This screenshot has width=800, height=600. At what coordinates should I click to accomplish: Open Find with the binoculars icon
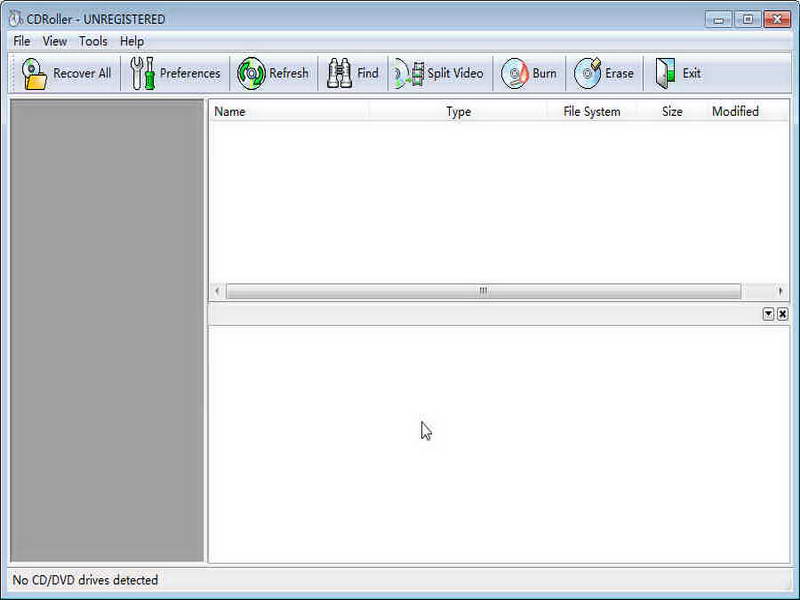(339, 73)
